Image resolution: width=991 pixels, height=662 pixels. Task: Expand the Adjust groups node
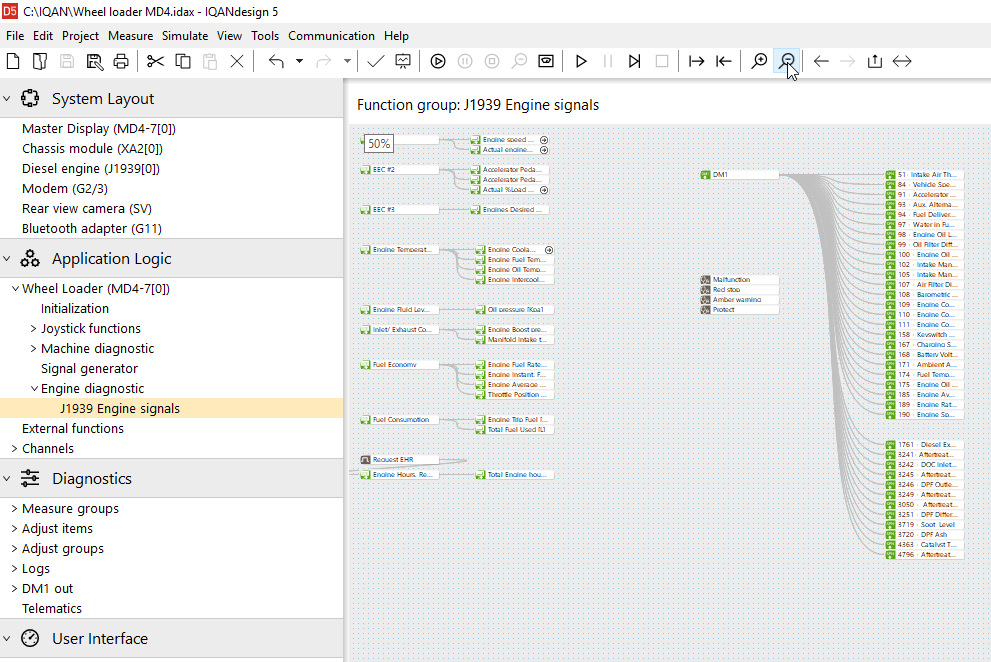[15, 549]
